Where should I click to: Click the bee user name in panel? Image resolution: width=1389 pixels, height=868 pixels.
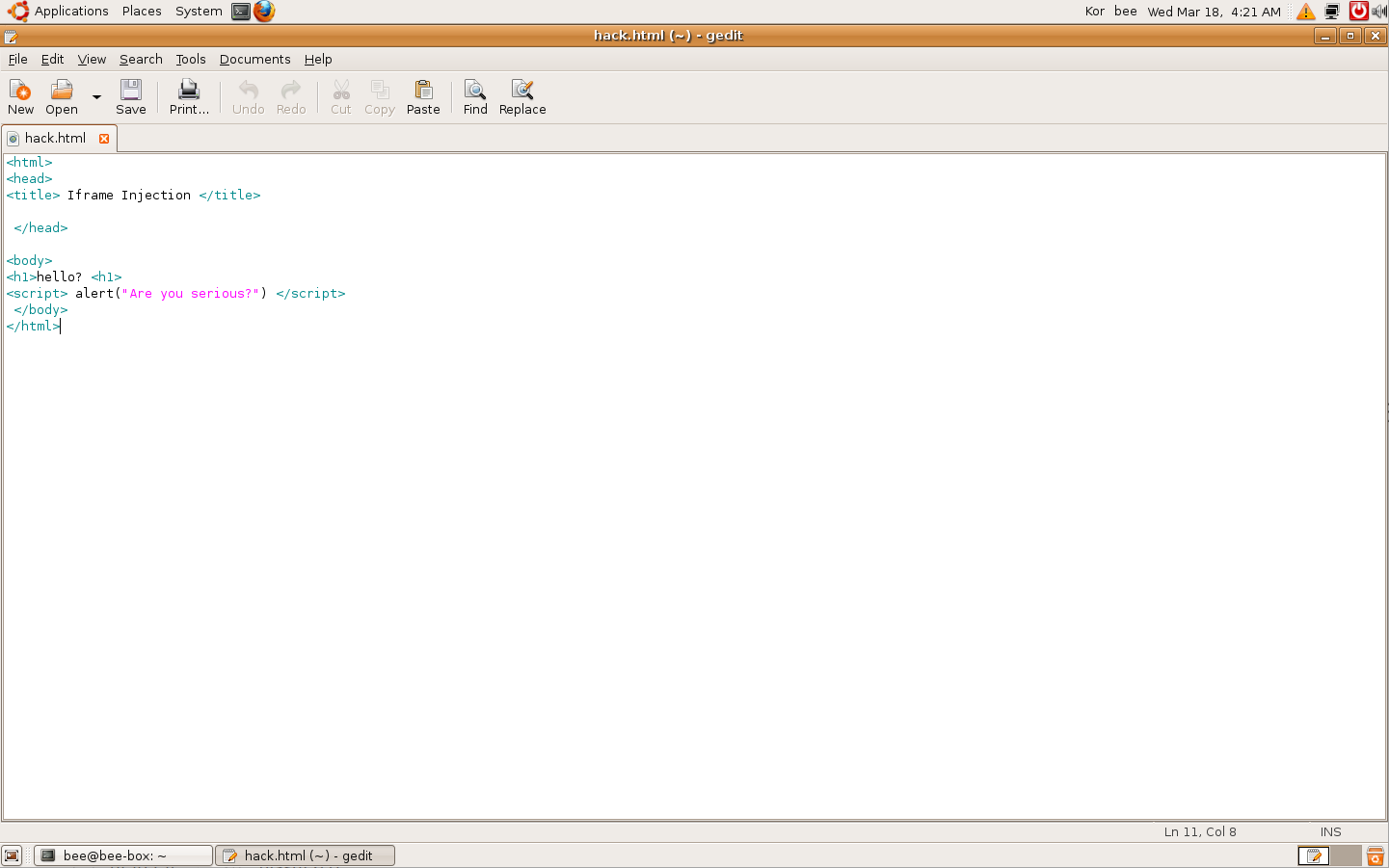[x=1125, y=12]
